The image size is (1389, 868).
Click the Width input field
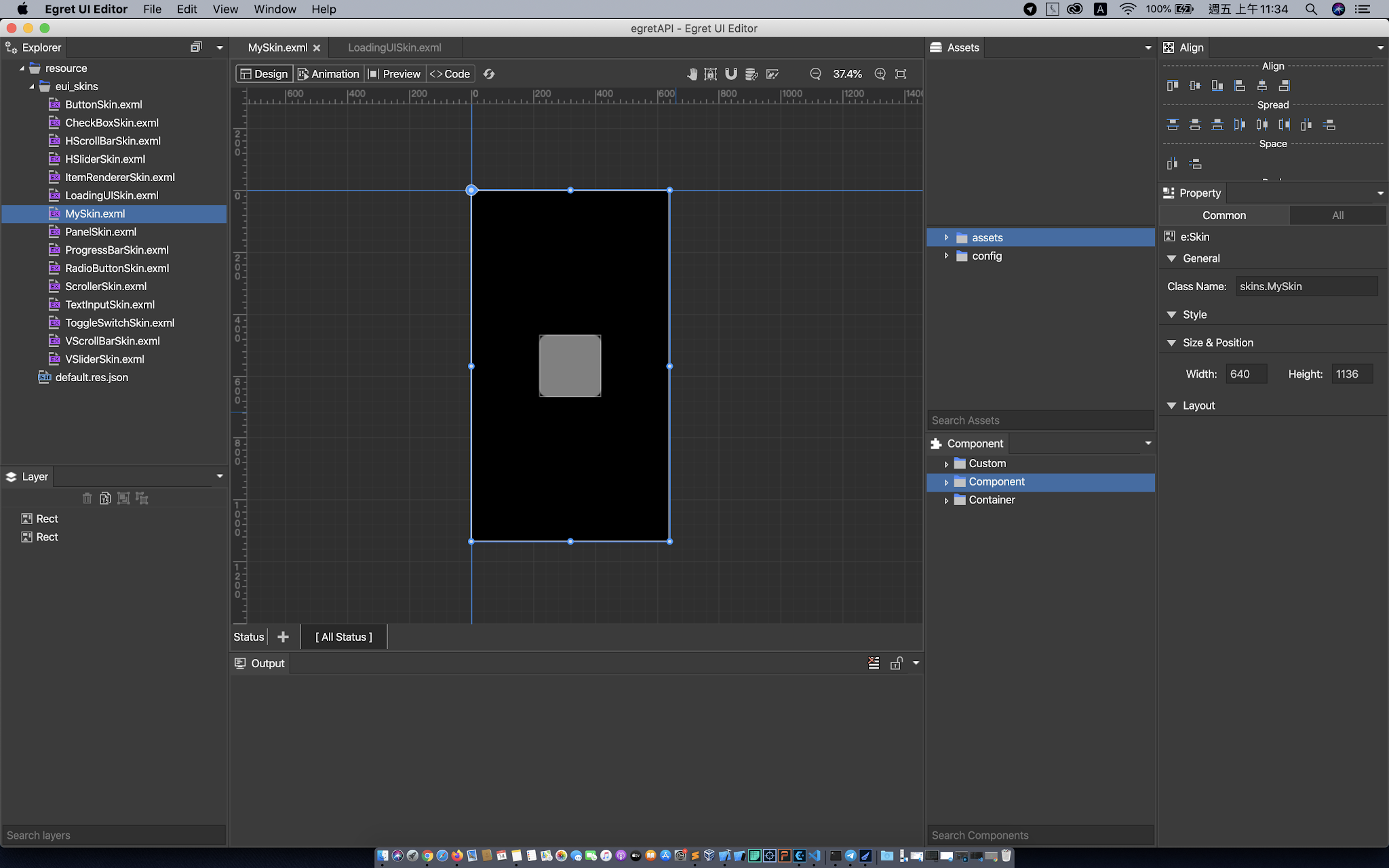pyautogui.click(x=1246, y=374)
